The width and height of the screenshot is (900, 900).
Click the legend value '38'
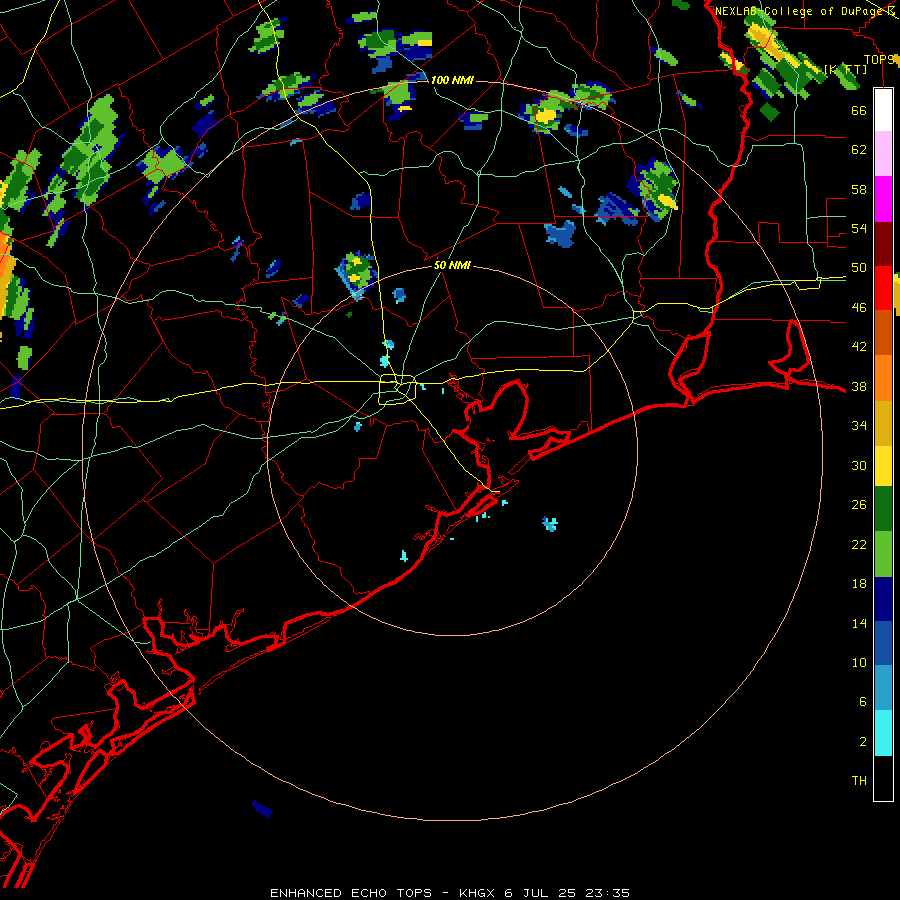pos(859,386)
